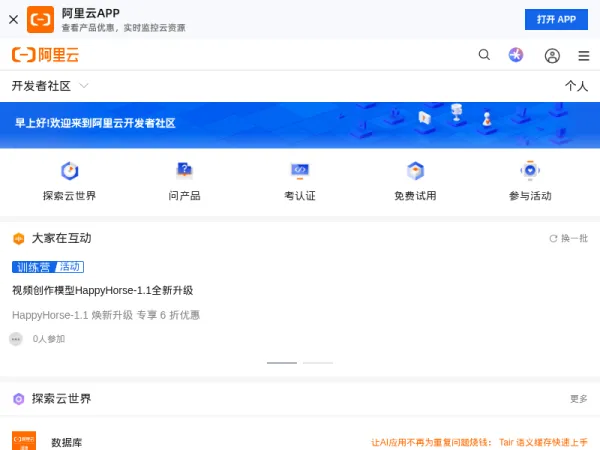The width and height of the screenshot is (600, 450).
Task: Click the gray participants avatar icon
Action: click(16, 339)
